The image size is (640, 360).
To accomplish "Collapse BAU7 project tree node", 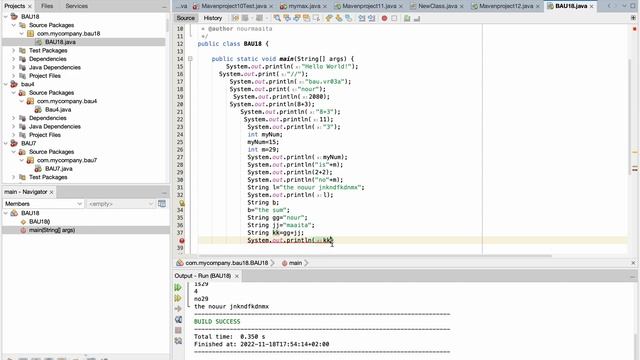I will point(6,143).
